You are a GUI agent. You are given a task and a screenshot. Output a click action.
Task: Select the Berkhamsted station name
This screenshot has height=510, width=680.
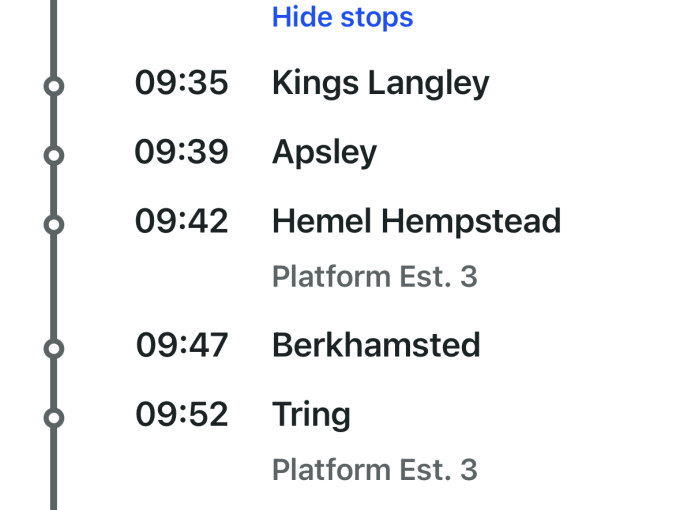coord(376,346)
